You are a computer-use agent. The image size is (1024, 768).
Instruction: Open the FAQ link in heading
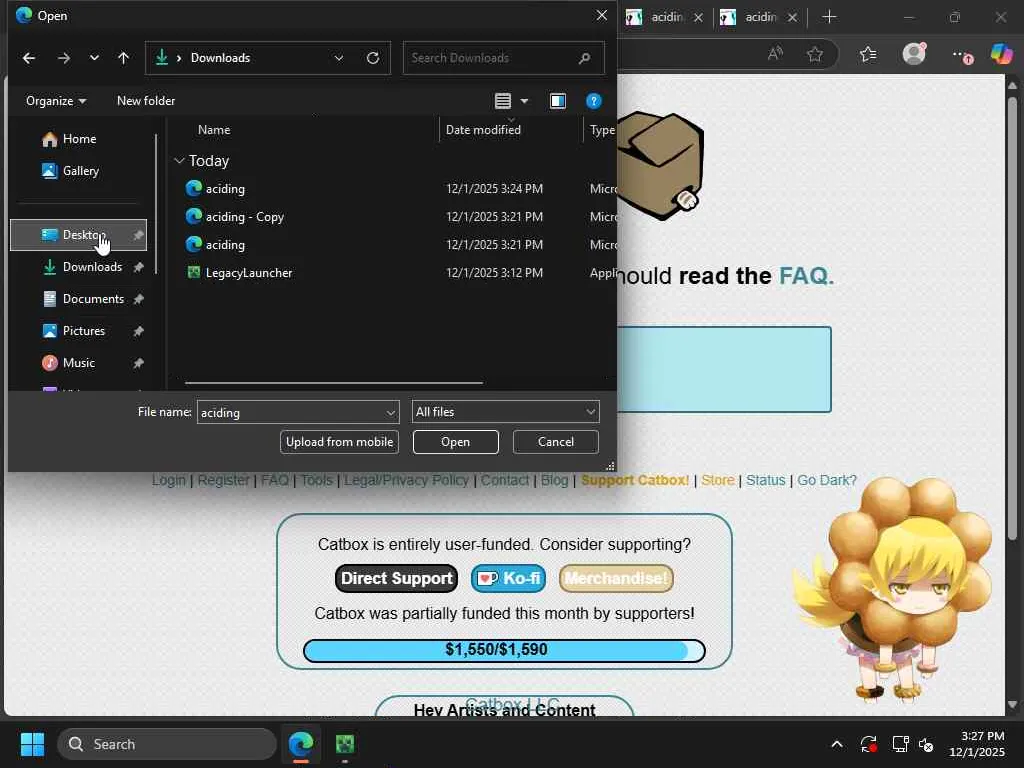click(x=806, y=276)
